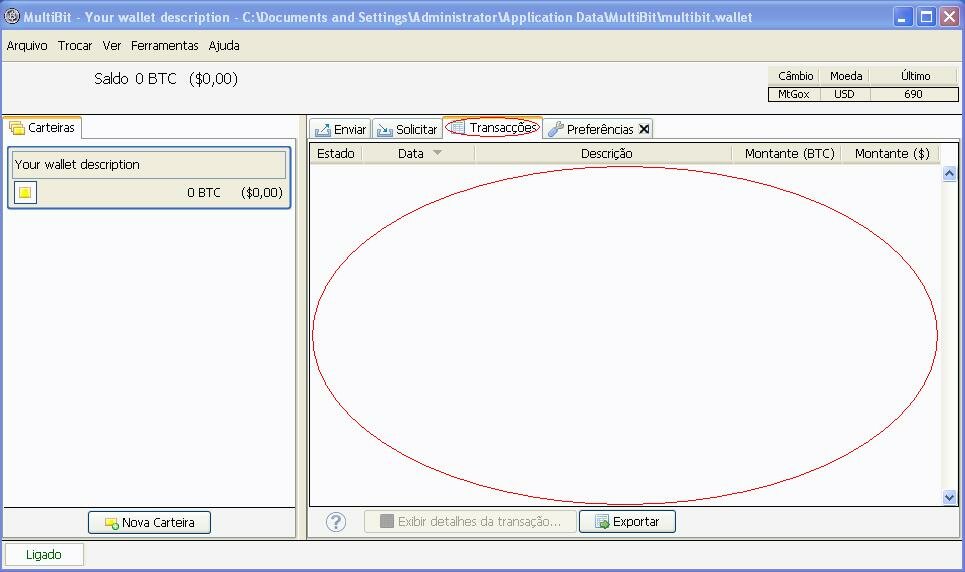
Task: Click the MtGox exchange cell
Action: [794, 94]
